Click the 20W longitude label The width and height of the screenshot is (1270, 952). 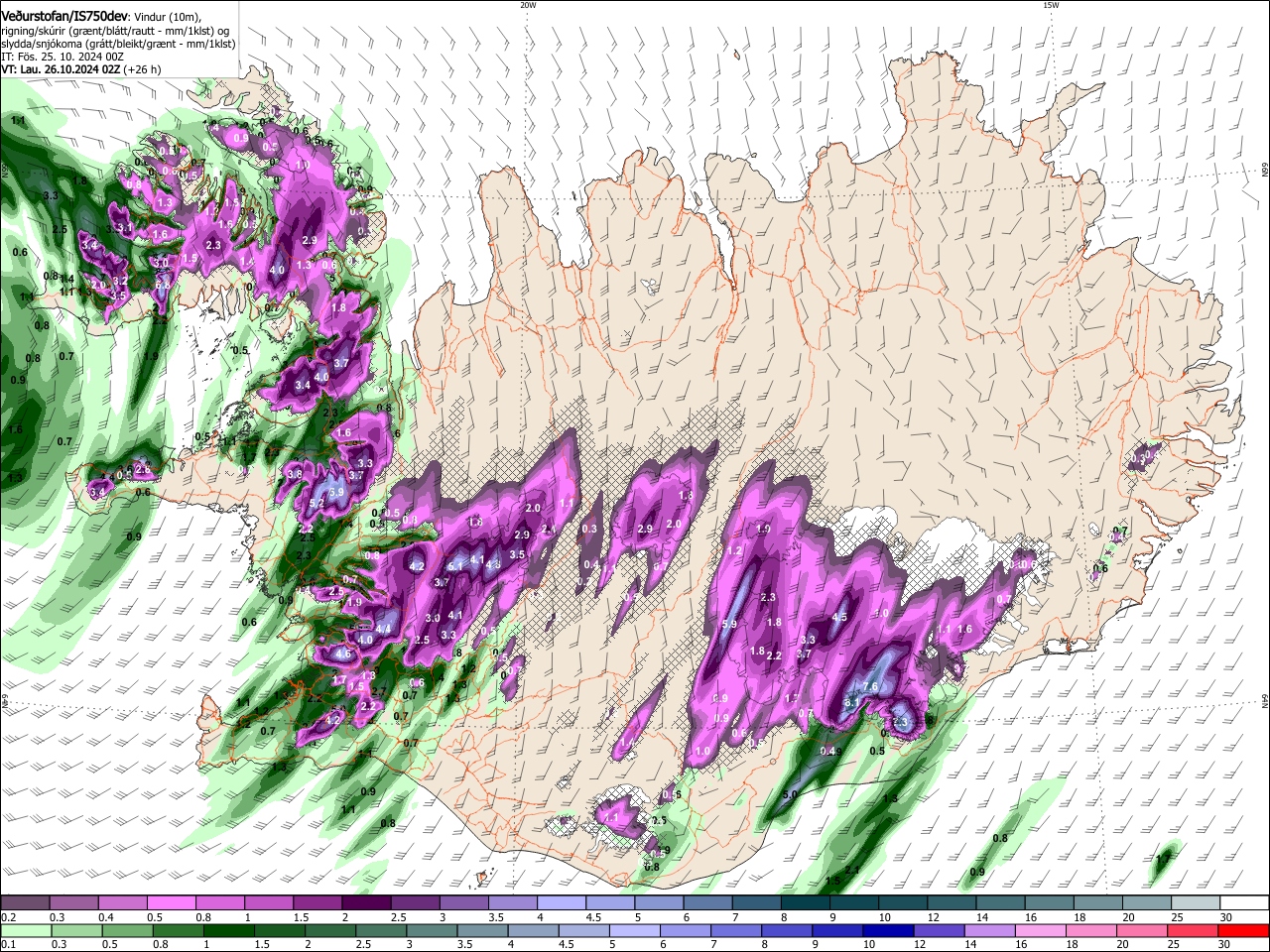coord(528,5)
